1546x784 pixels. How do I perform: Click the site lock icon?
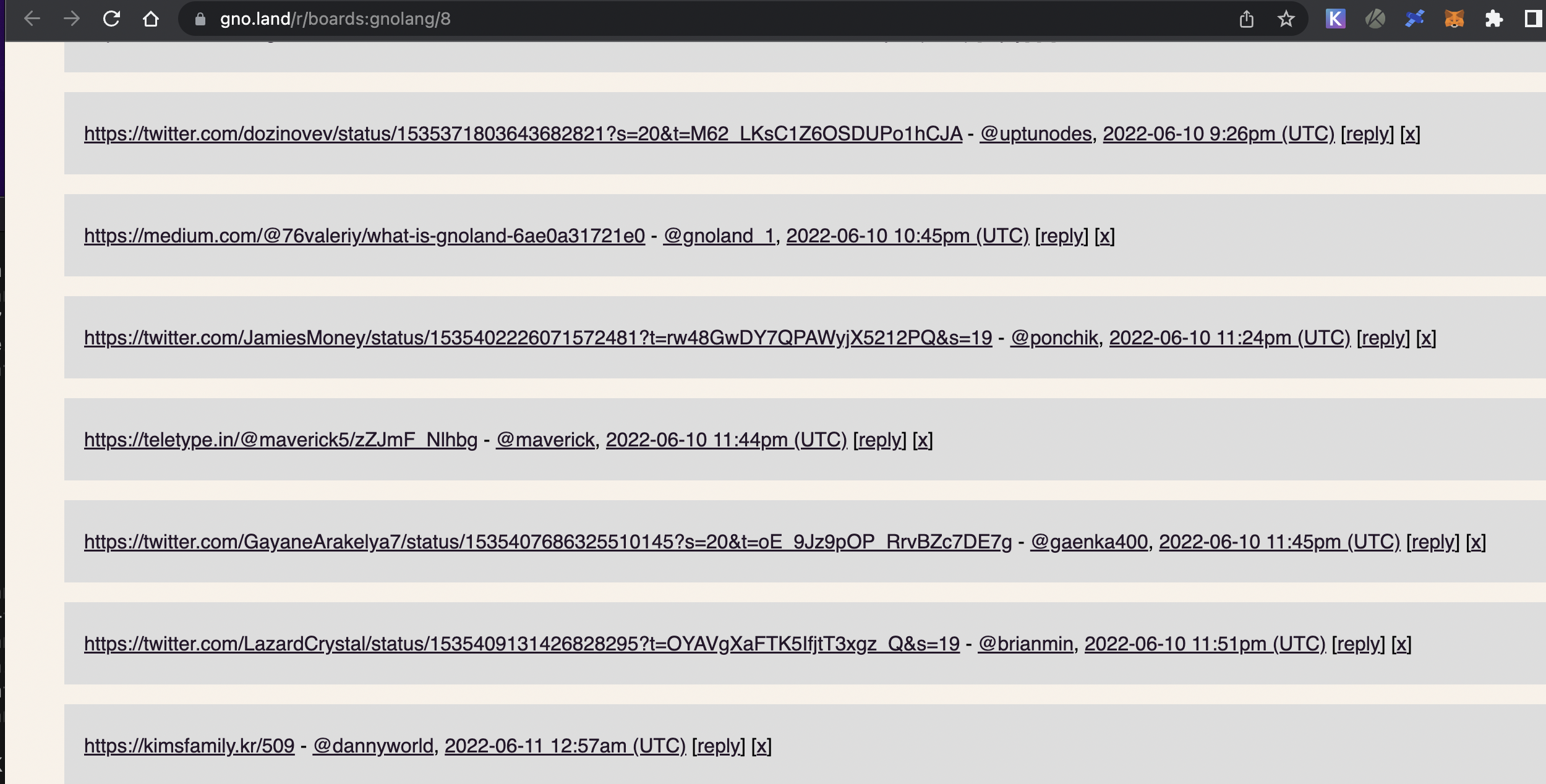coord(200,19)
